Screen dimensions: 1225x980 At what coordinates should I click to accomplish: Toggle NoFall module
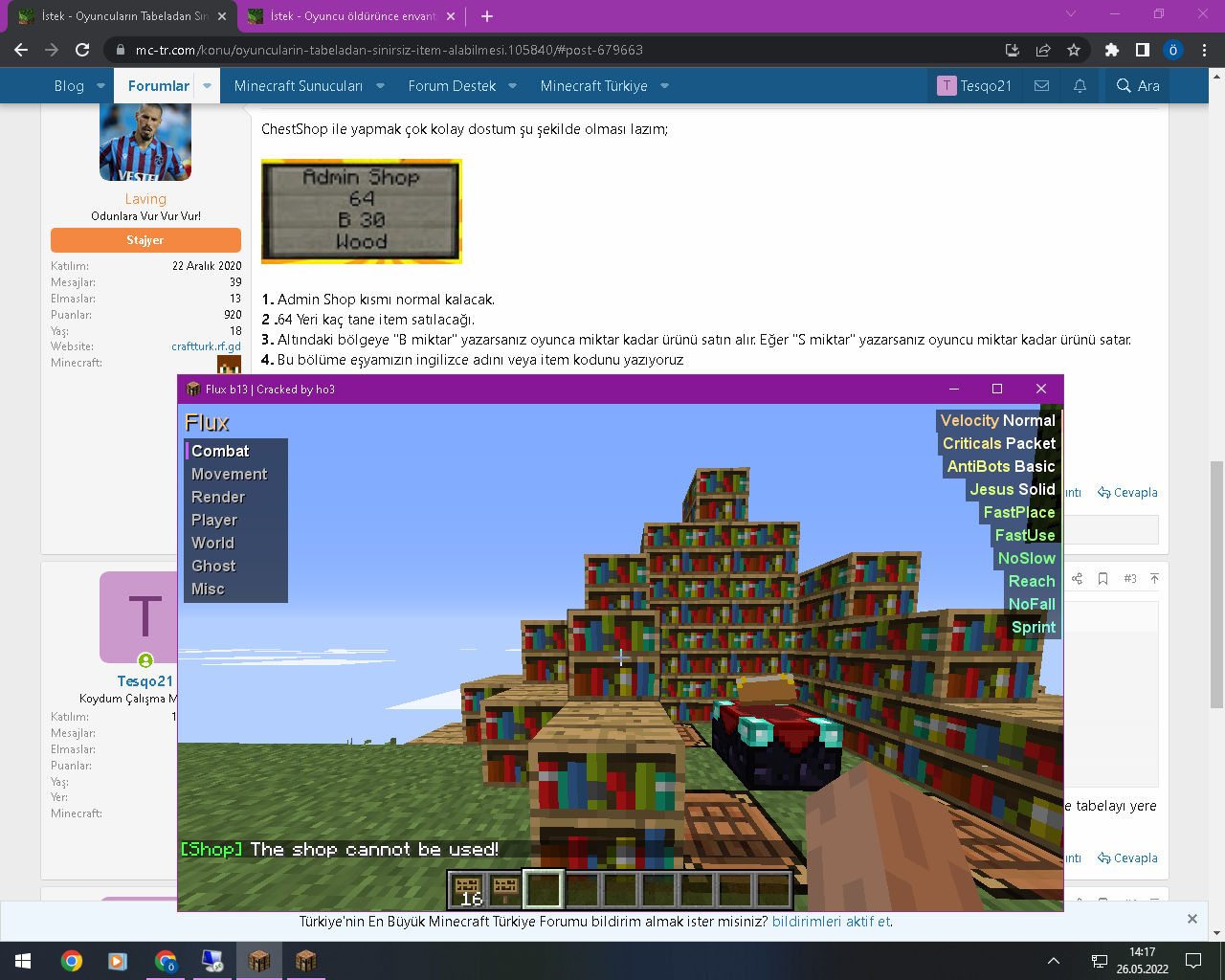pyautogui.click(x=1031, y=604)
